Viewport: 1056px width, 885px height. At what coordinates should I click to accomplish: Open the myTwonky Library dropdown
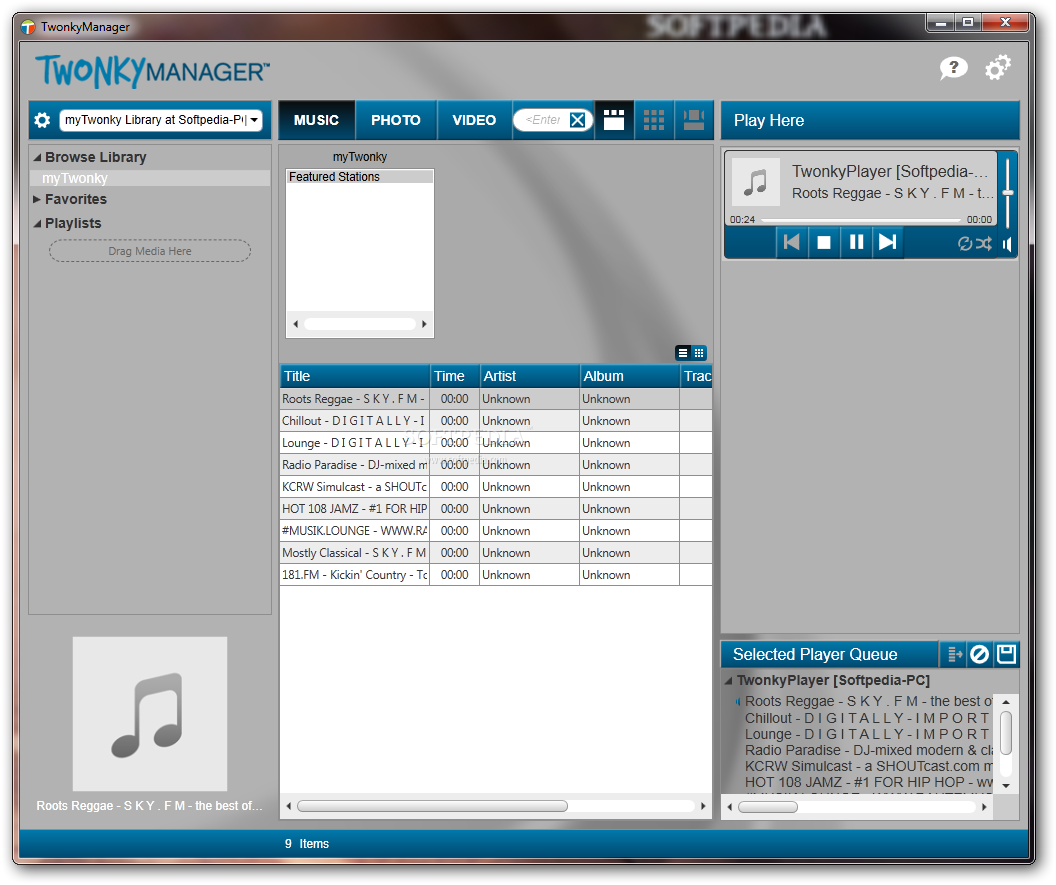pos(160,120)
